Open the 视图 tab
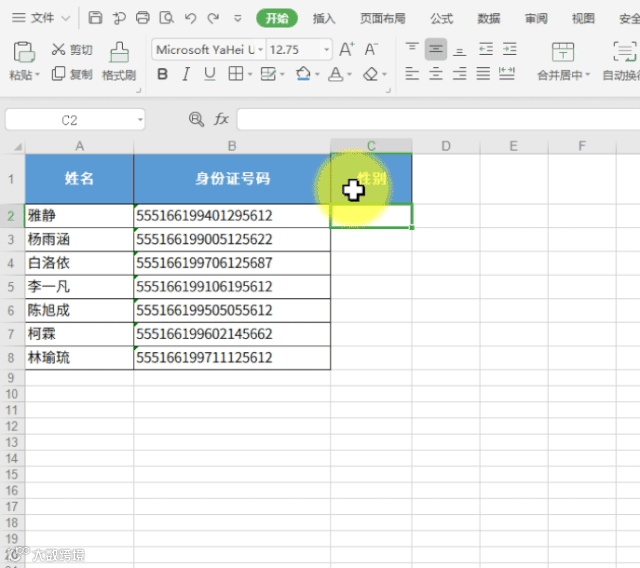The height and width of the screenshot is (568, 640). pyautogui.click(x=583, y=18)
